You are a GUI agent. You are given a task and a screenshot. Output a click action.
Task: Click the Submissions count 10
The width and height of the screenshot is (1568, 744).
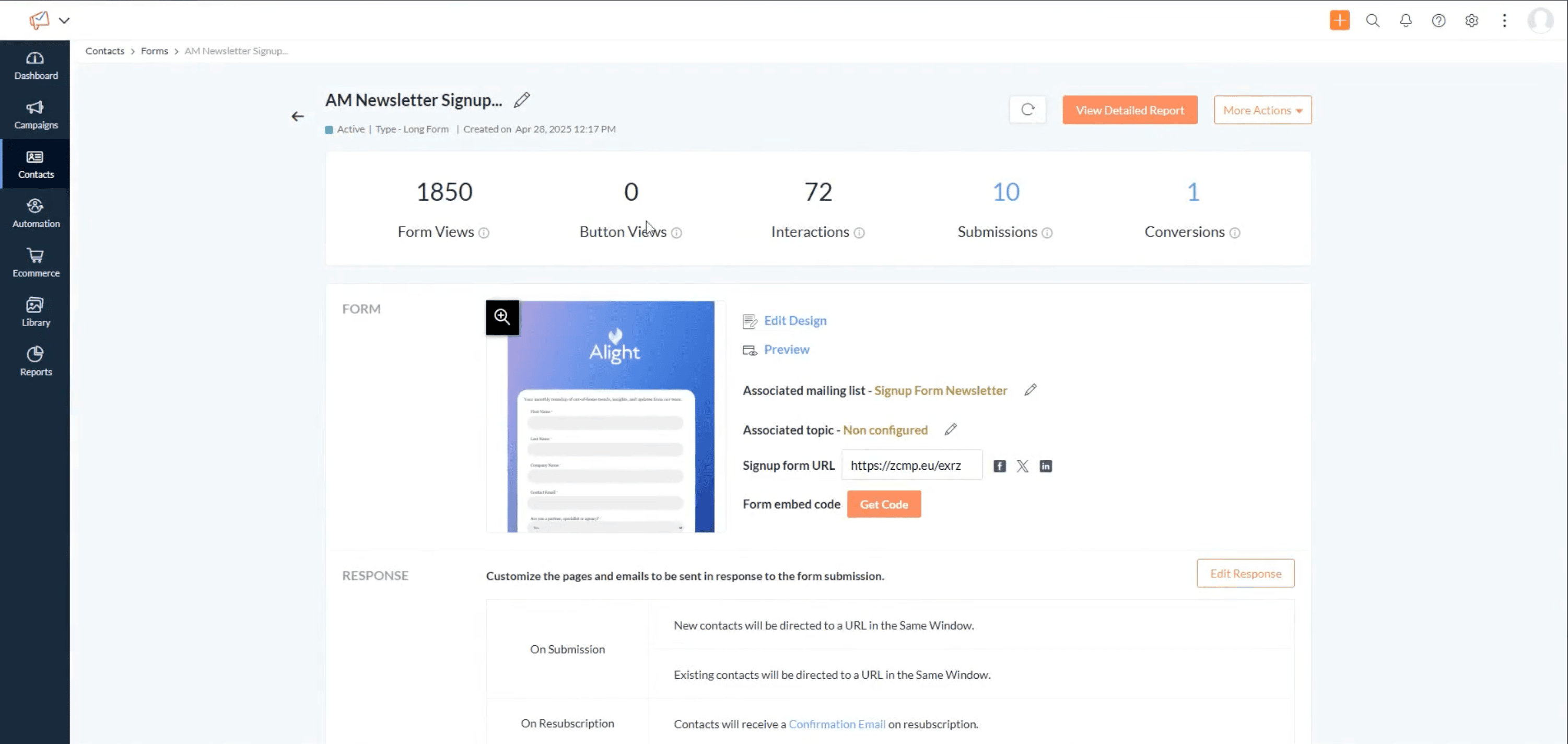click(x=1005, y=192)
